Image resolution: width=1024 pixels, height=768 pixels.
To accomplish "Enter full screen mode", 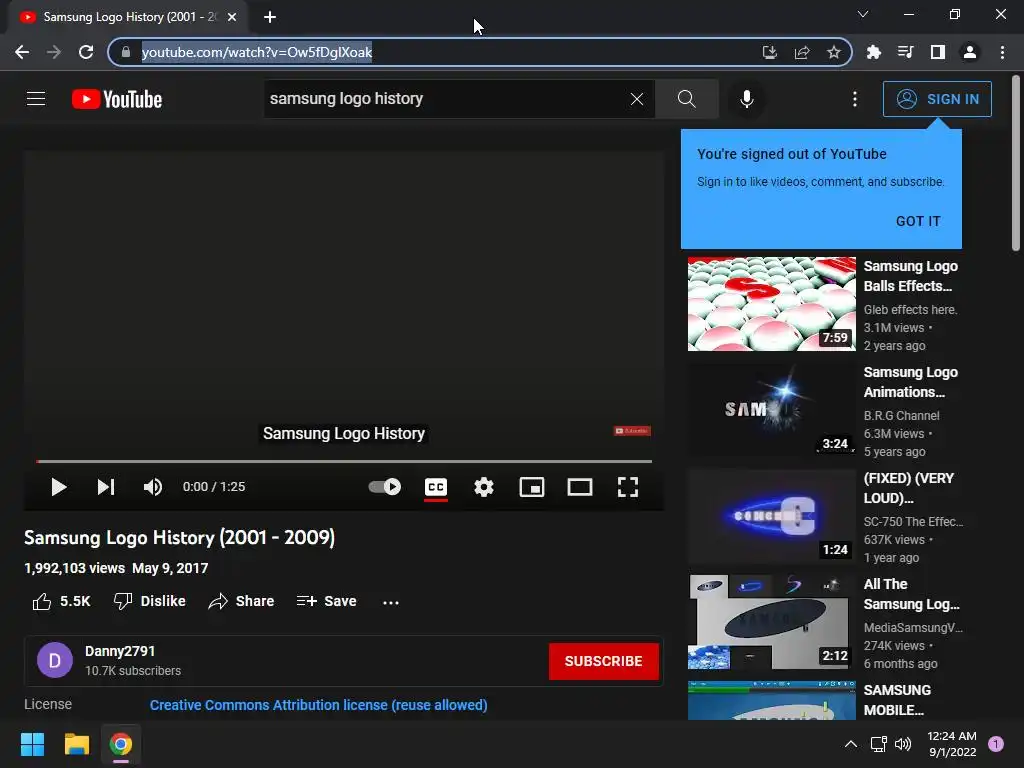I will (628, 487).
